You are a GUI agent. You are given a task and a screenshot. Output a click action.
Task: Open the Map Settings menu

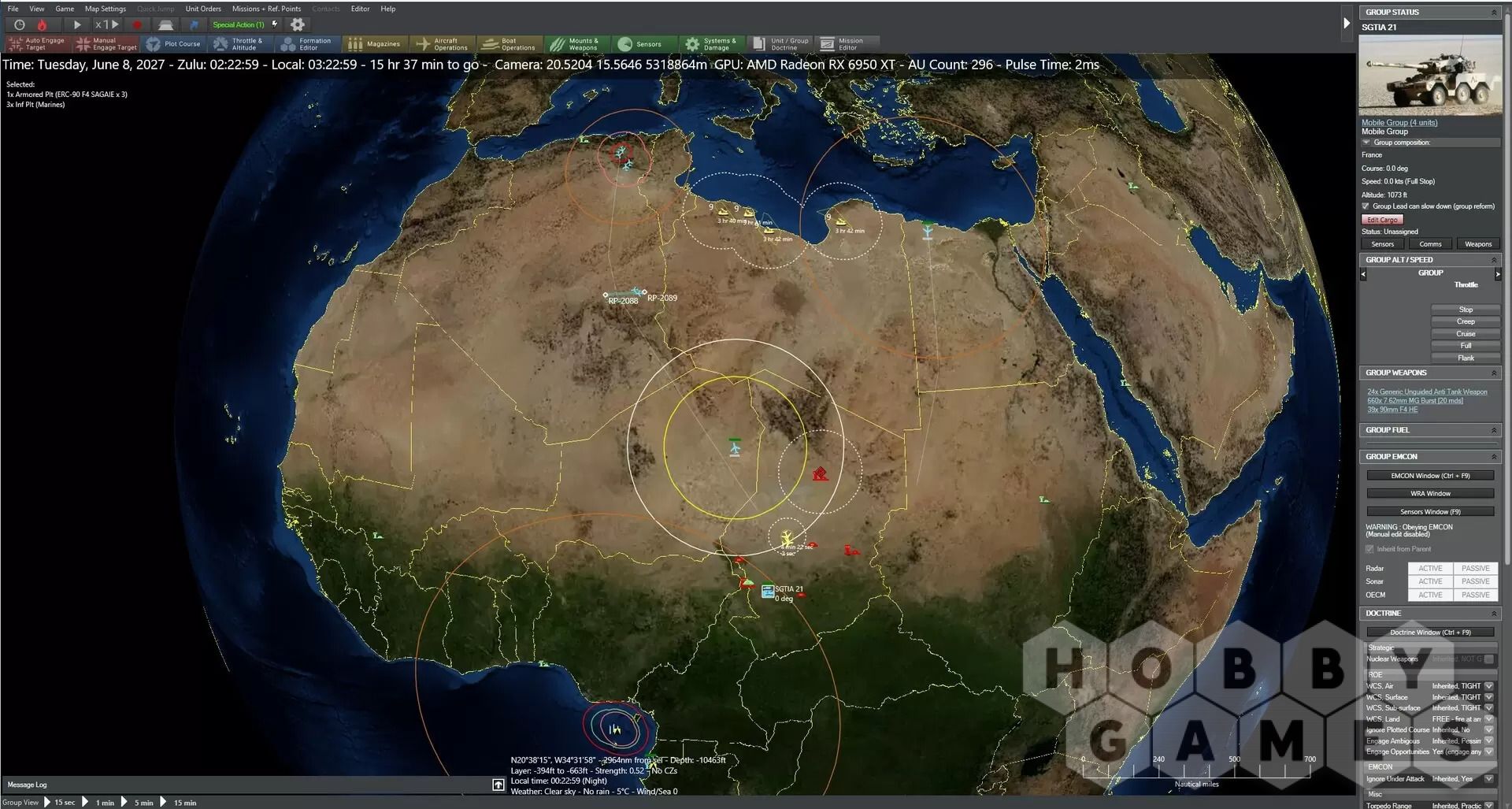(x=106, y=9)
